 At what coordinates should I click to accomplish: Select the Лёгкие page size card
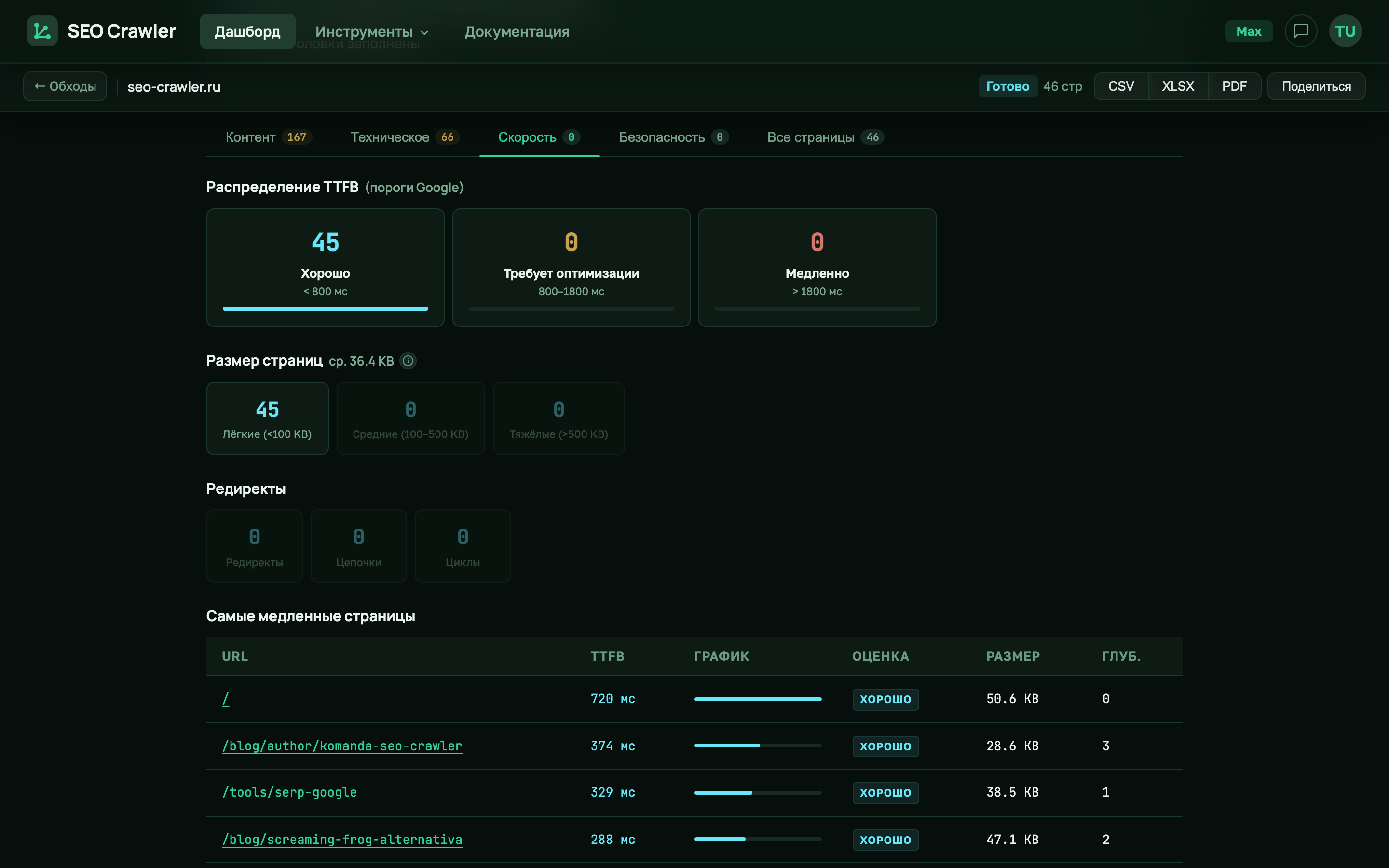pyautogui.click(x=268, y=419)
